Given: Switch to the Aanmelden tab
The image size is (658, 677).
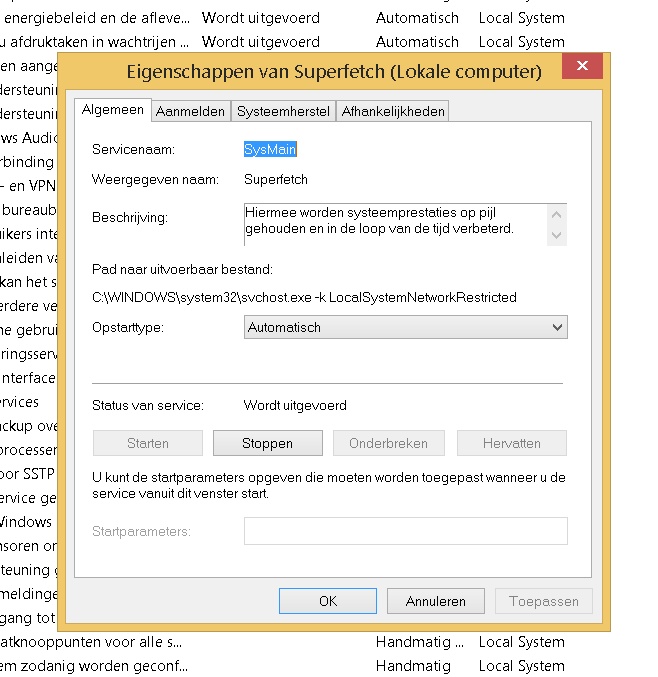Looking at the screenshot, I should coord(190,111).
